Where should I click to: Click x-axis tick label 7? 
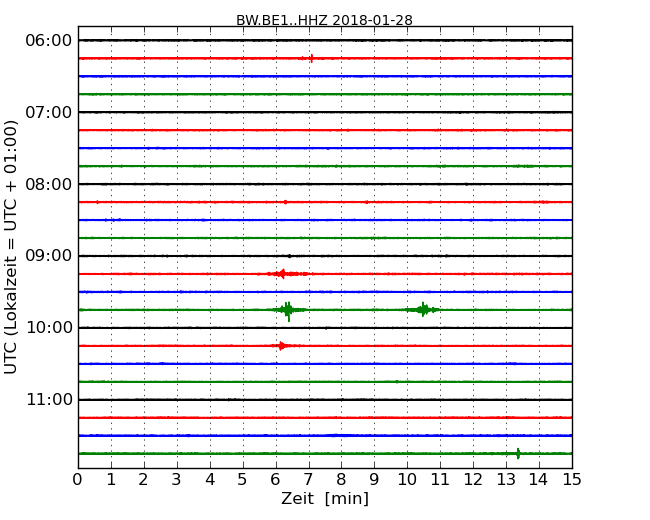[308, 480]
